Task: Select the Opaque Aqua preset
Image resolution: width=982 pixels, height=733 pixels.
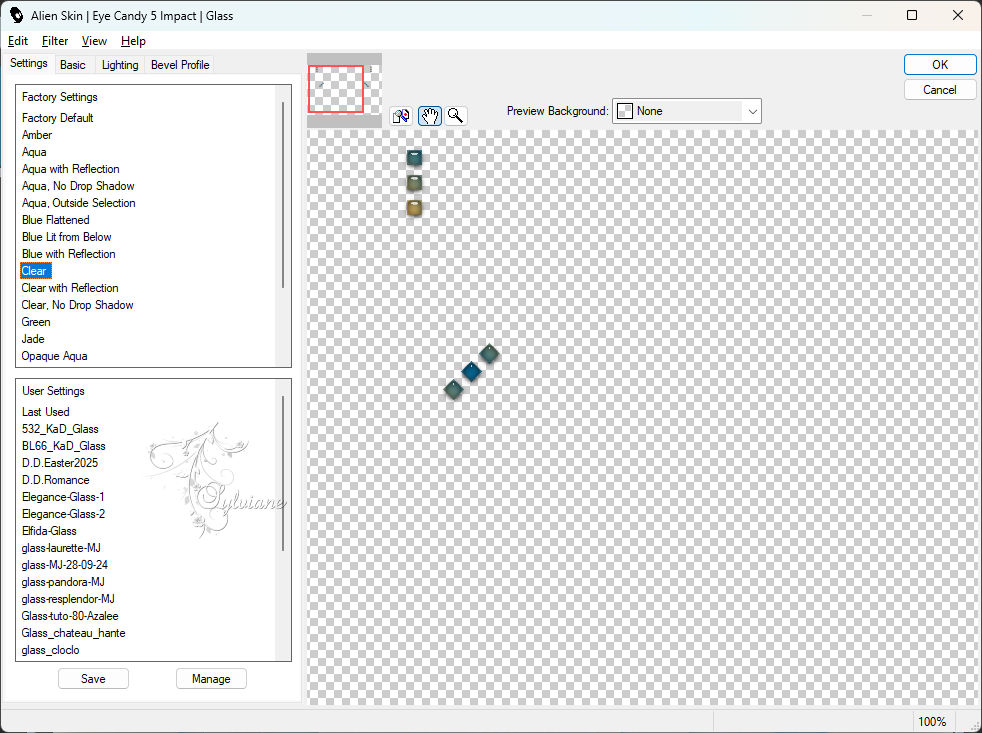Action: tap(54, 355)
